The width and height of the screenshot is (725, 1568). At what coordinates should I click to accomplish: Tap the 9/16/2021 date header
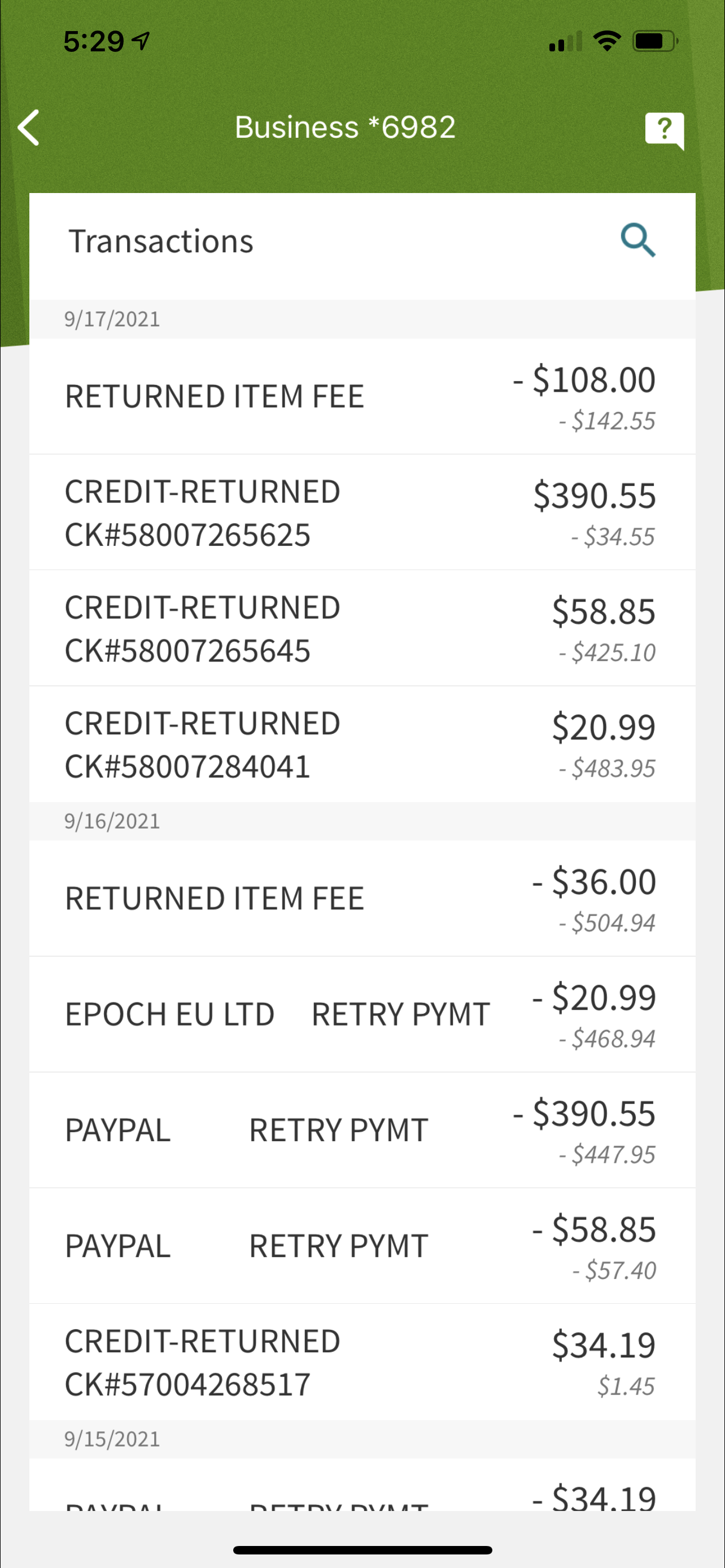pos(112,821)
